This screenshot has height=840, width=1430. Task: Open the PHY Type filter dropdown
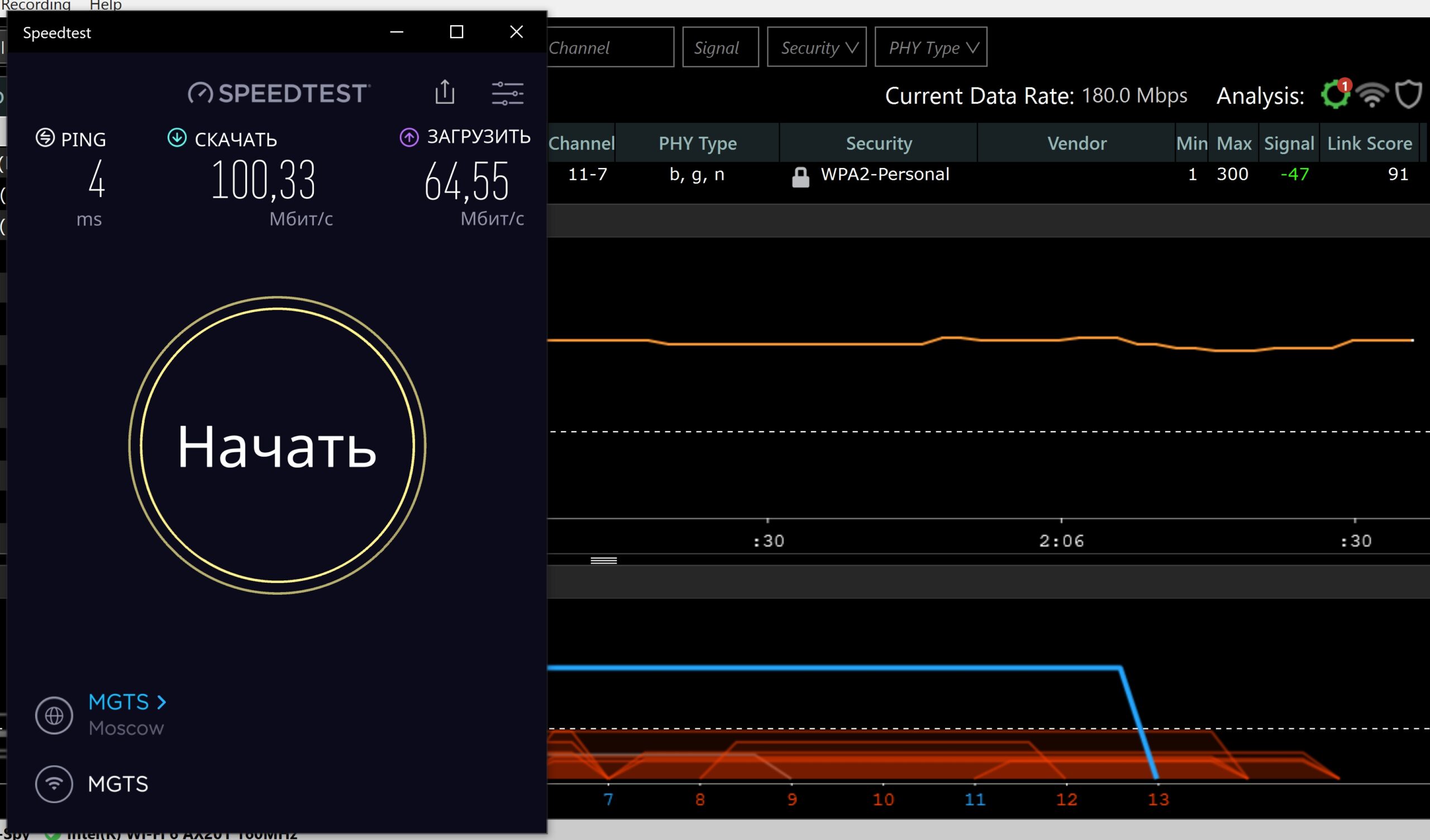pyautogui.click(x=931, y=47)
